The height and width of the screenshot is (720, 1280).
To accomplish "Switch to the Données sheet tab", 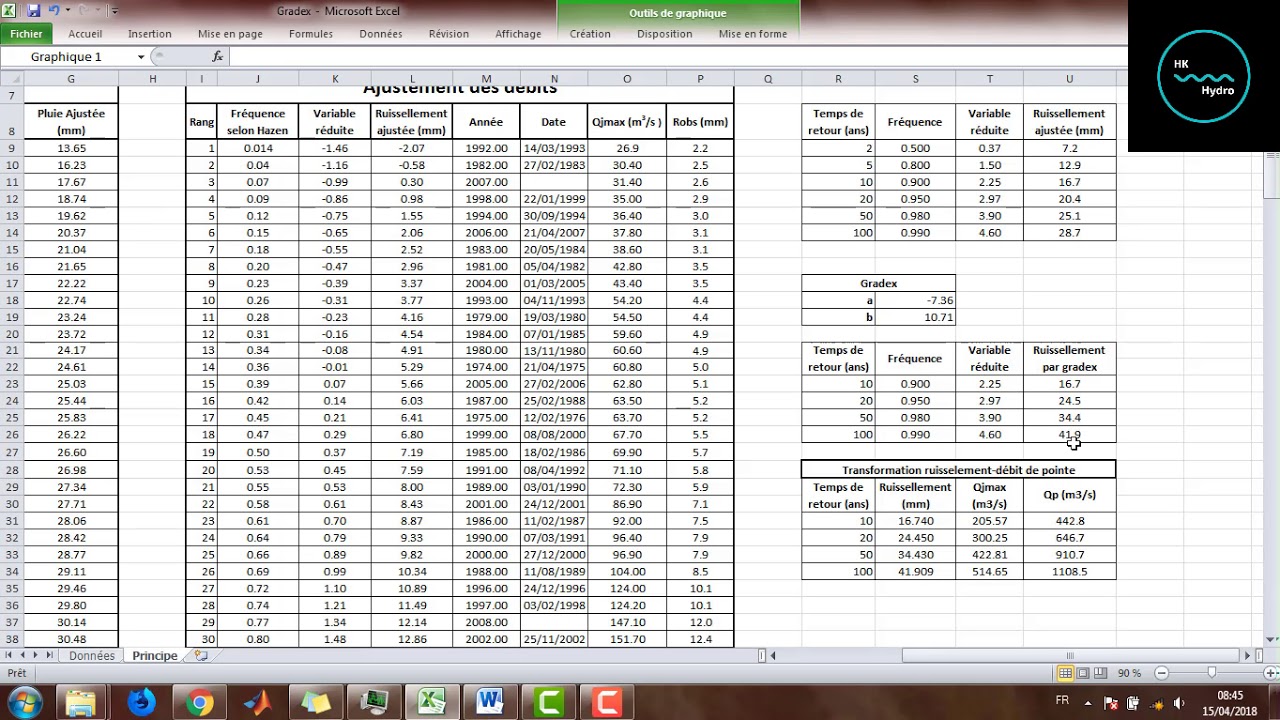I will pyautogui.click(x=92, y=656).
